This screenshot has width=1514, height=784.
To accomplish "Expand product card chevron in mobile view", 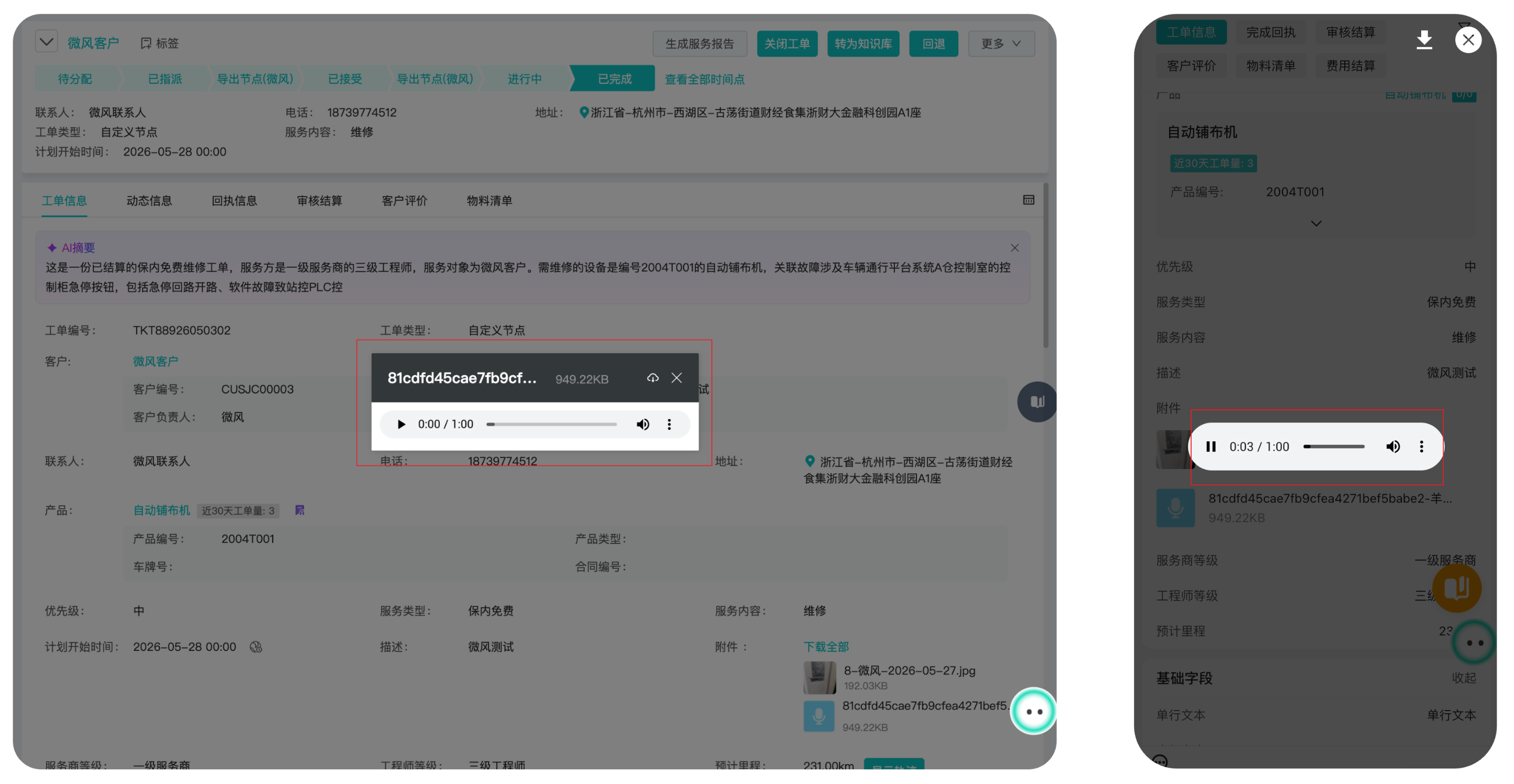I will (1316, 223).
